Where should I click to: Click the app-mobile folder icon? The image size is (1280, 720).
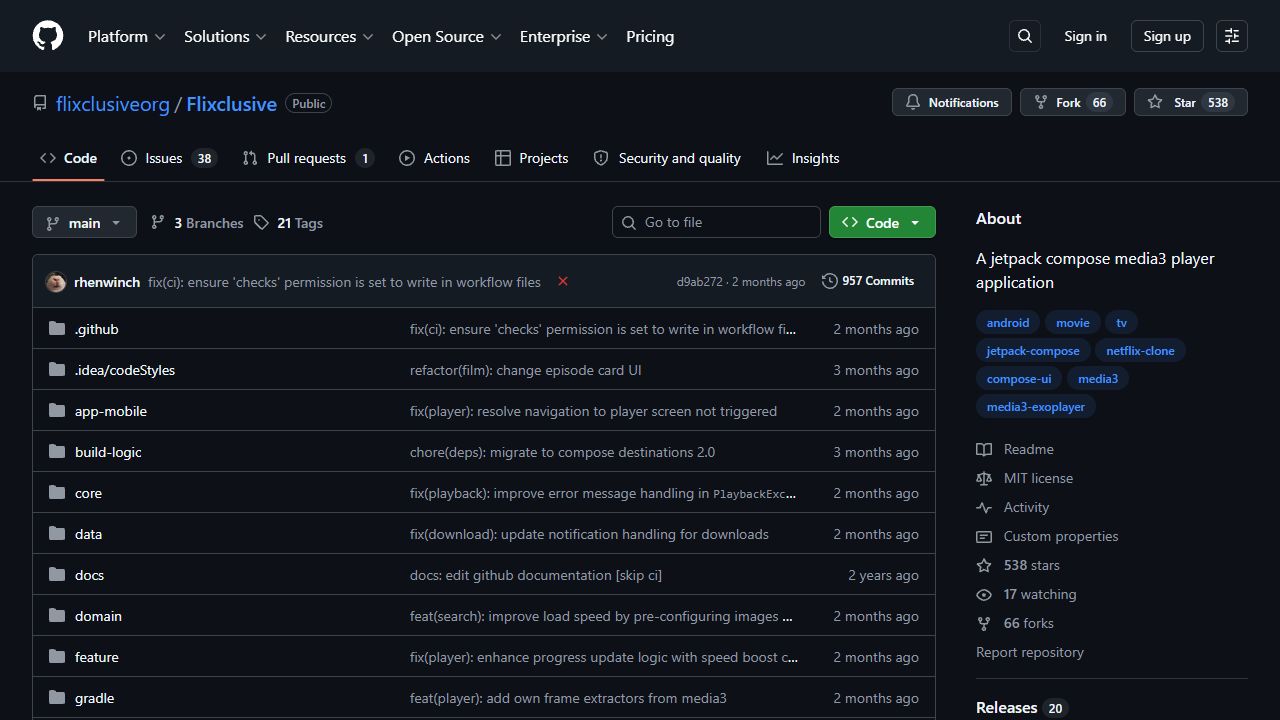click(57, 411)
